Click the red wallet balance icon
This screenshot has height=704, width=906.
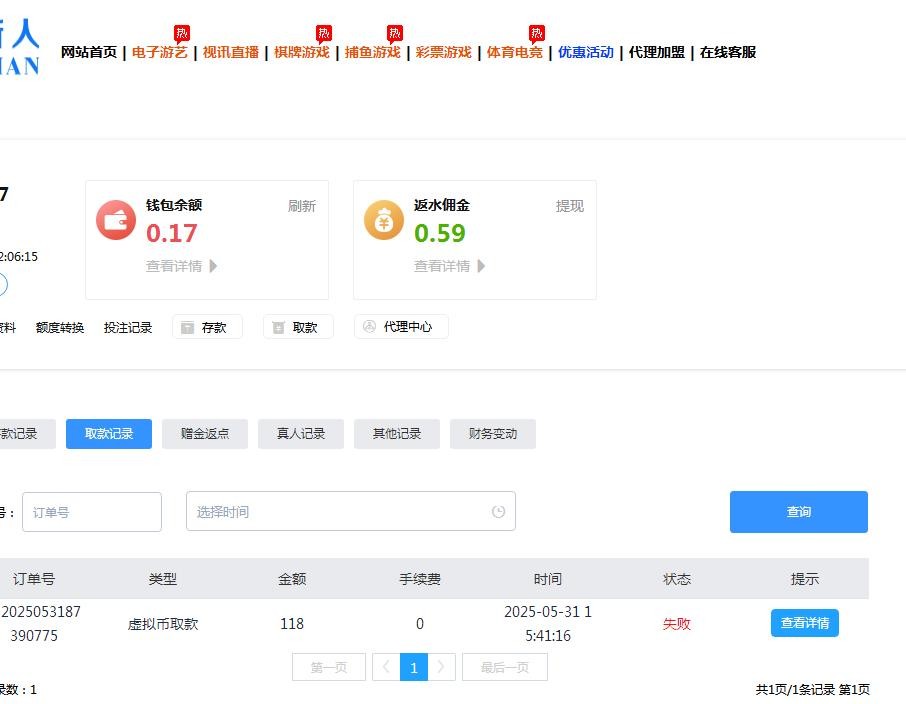[x=116, y=220]
